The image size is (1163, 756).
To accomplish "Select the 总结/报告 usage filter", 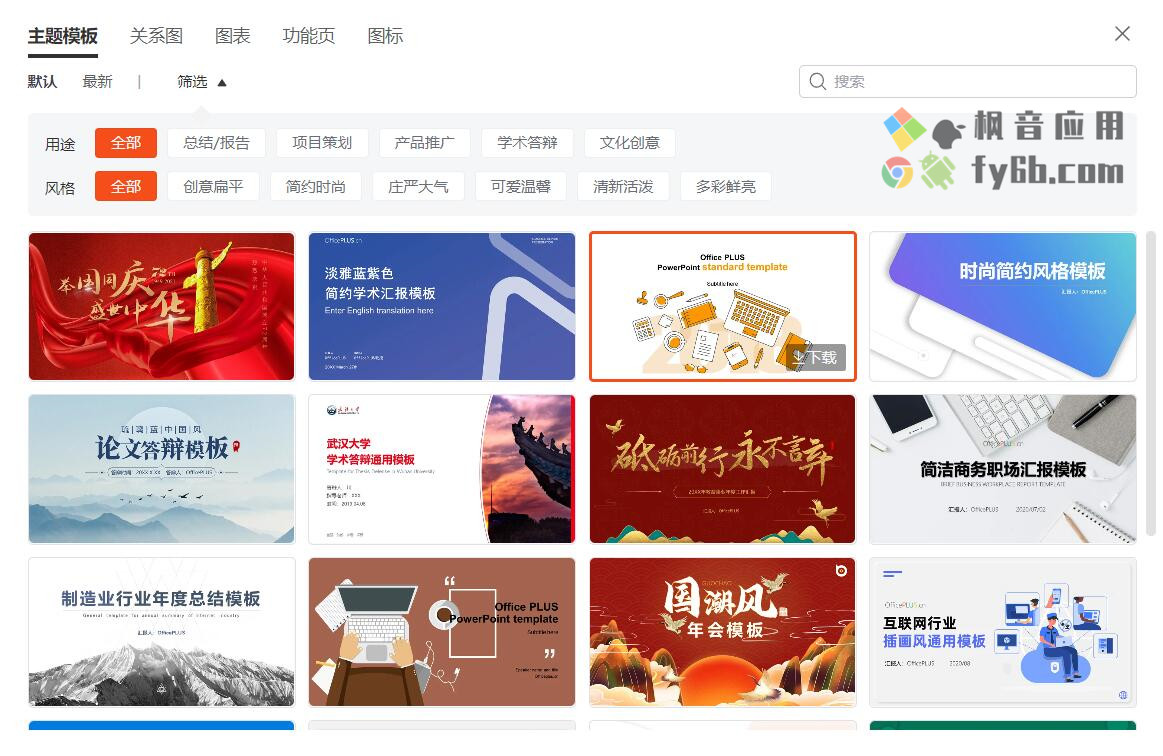I will [217, 142].
